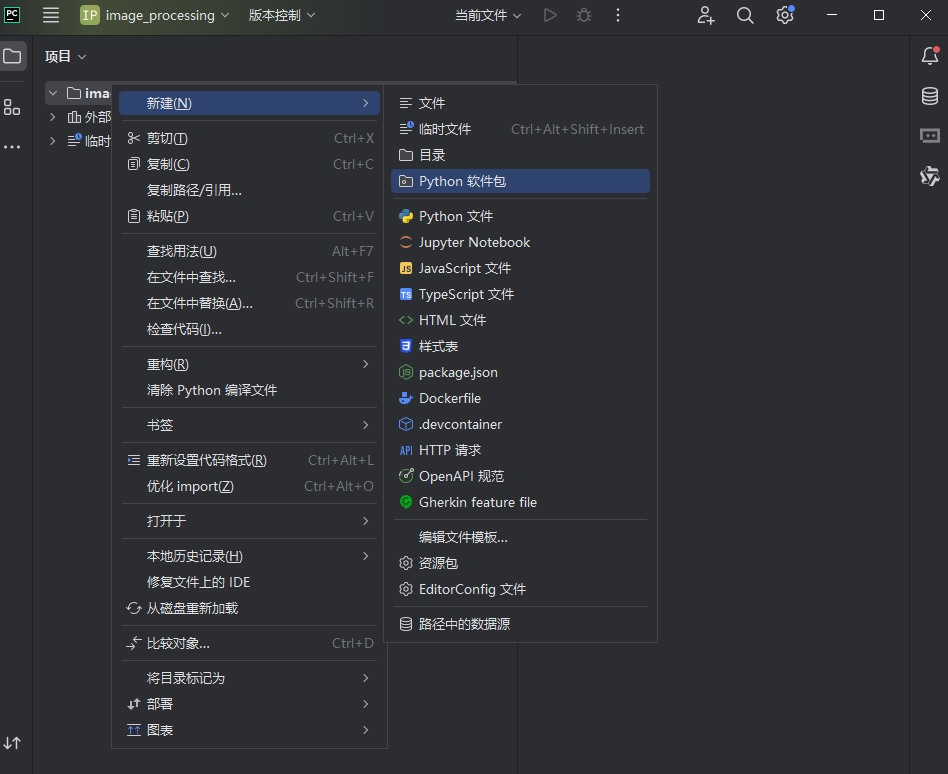Create new JavaScript 文件
The width and height of the screenshot is (948, 774).
(521, 268)
